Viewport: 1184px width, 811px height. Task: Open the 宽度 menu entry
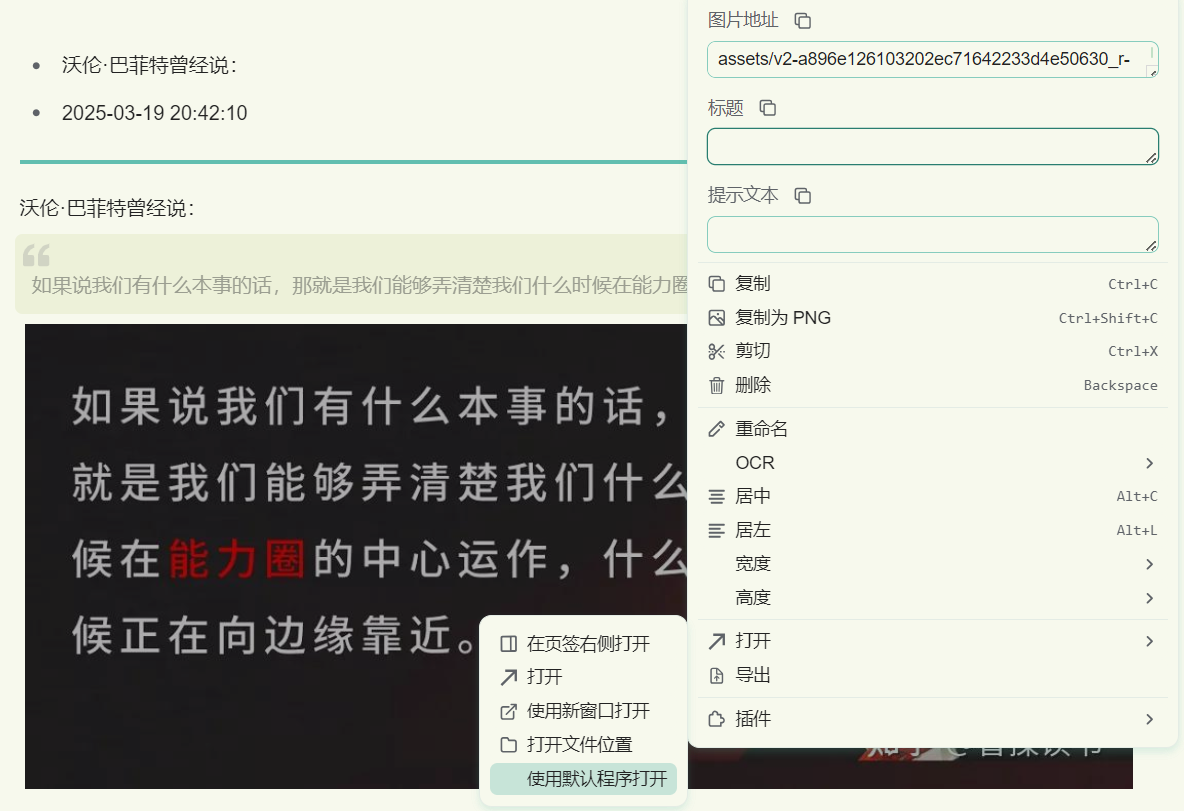coord(933,564)
